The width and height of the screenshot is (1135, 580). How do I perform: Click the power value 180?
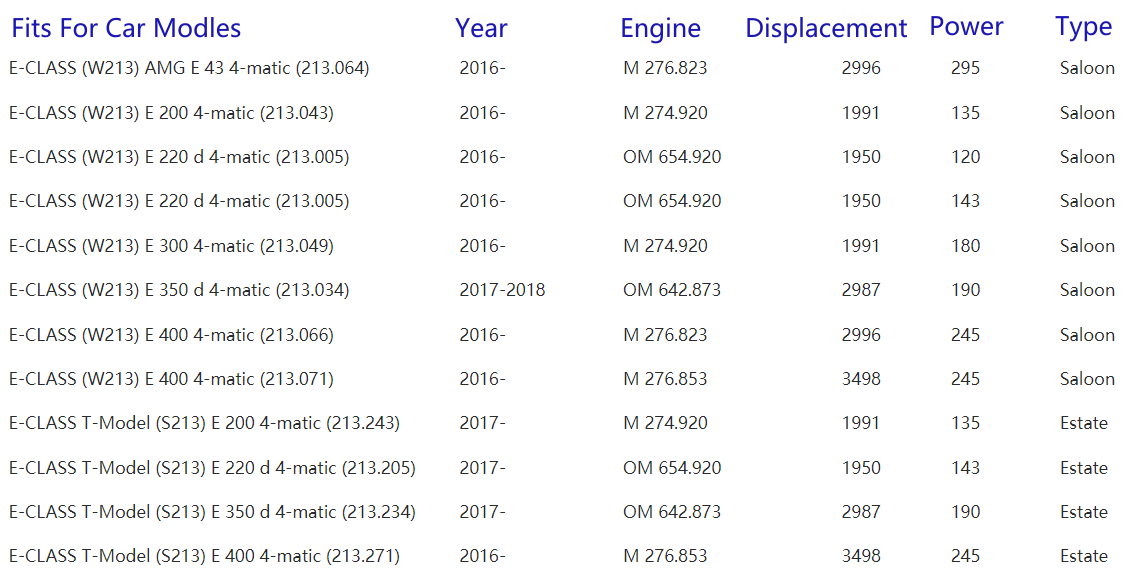click(x=966, y=246)
